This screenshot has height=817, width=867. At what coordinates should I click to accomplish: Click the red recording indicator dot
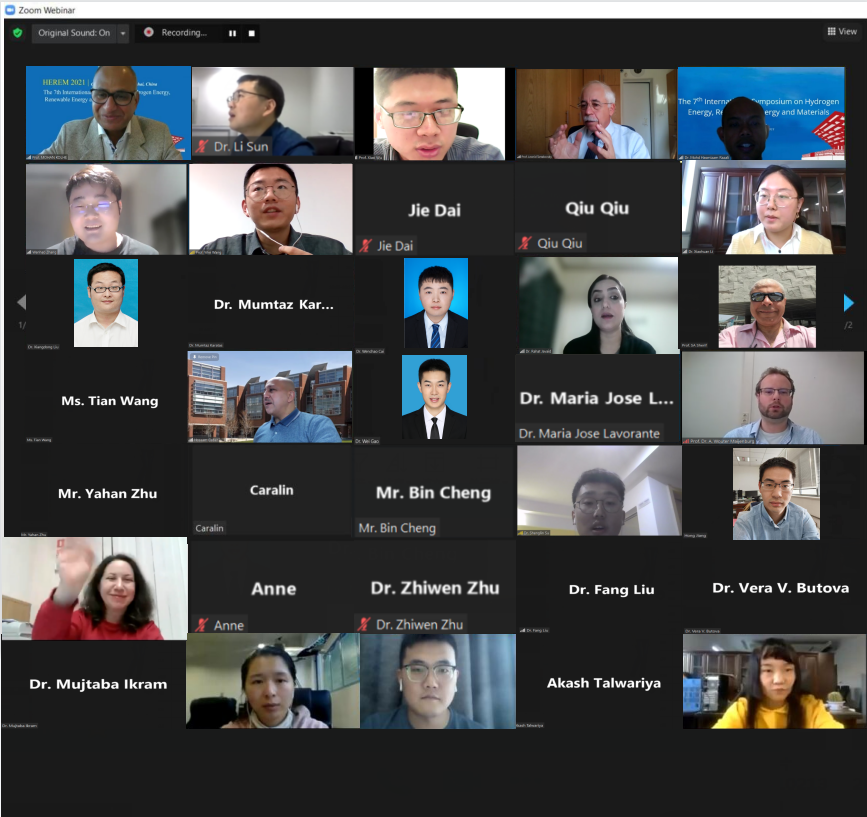pyautogui.click(x=149, y=32)
